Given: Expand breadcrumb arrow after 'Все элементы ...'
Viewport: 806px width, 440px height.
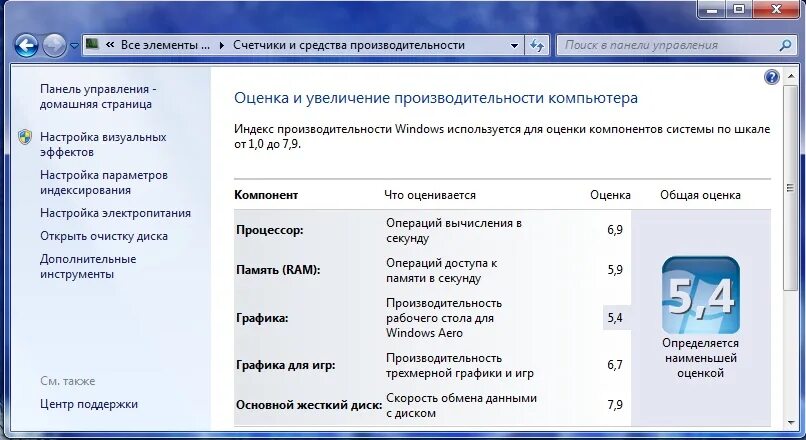Looking at the screenshot, I should 222,45.
